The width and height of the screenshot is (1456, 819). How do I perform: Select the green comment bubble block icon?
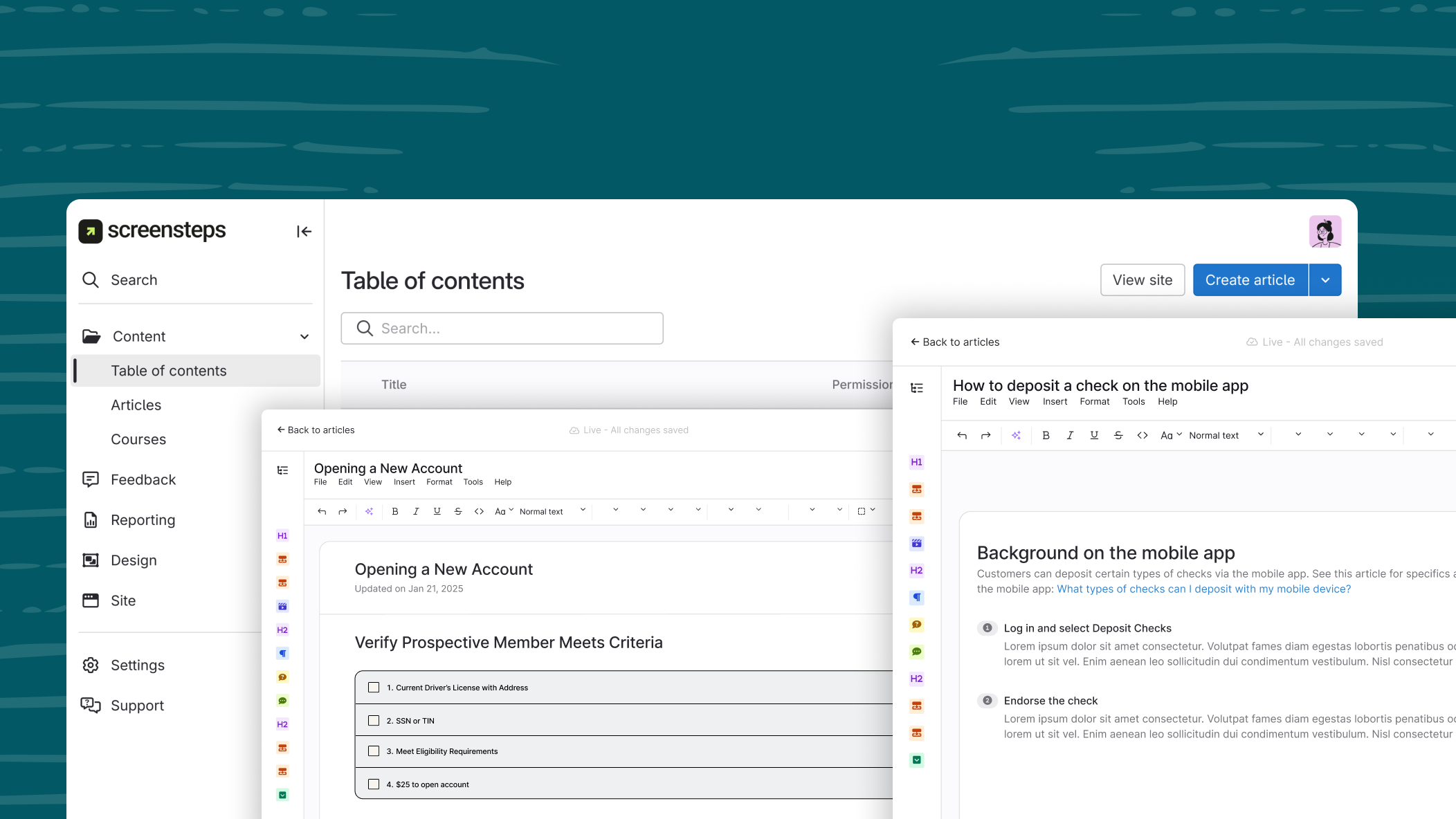pyautogui.click(x=917, y=651)
